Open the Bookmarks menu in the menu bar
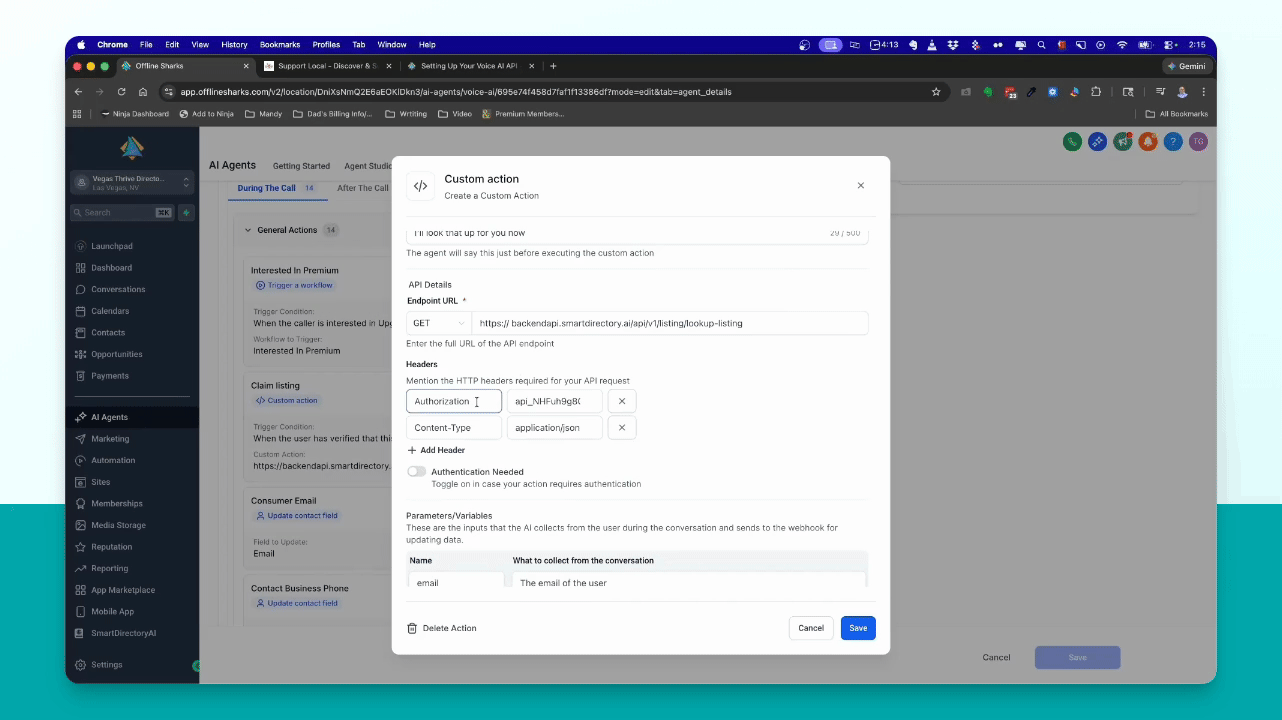Screen dimensions: 1282x720 pos(280,45)
